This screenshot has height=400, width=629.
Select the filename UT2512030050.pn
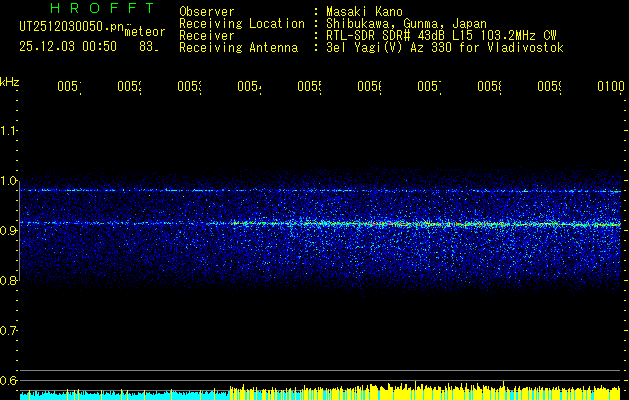[x=72, y=27]
